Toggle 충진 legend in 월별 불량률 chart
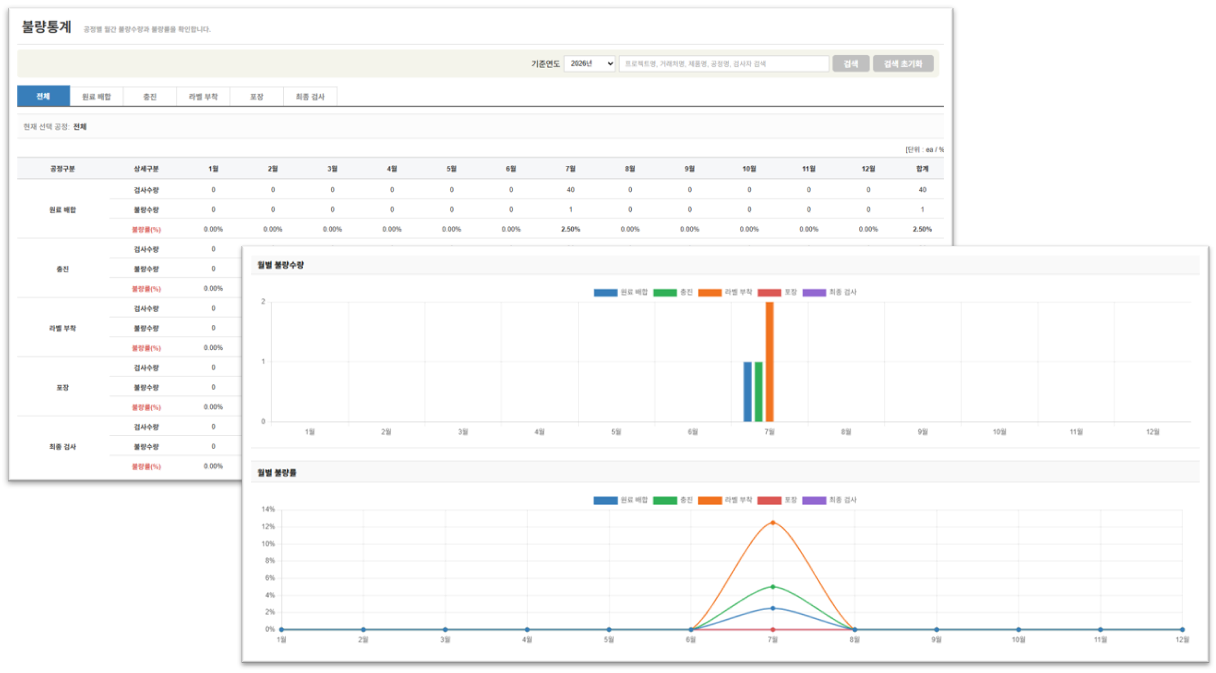This screenshot has width=1216, height=673. point(673,499)
